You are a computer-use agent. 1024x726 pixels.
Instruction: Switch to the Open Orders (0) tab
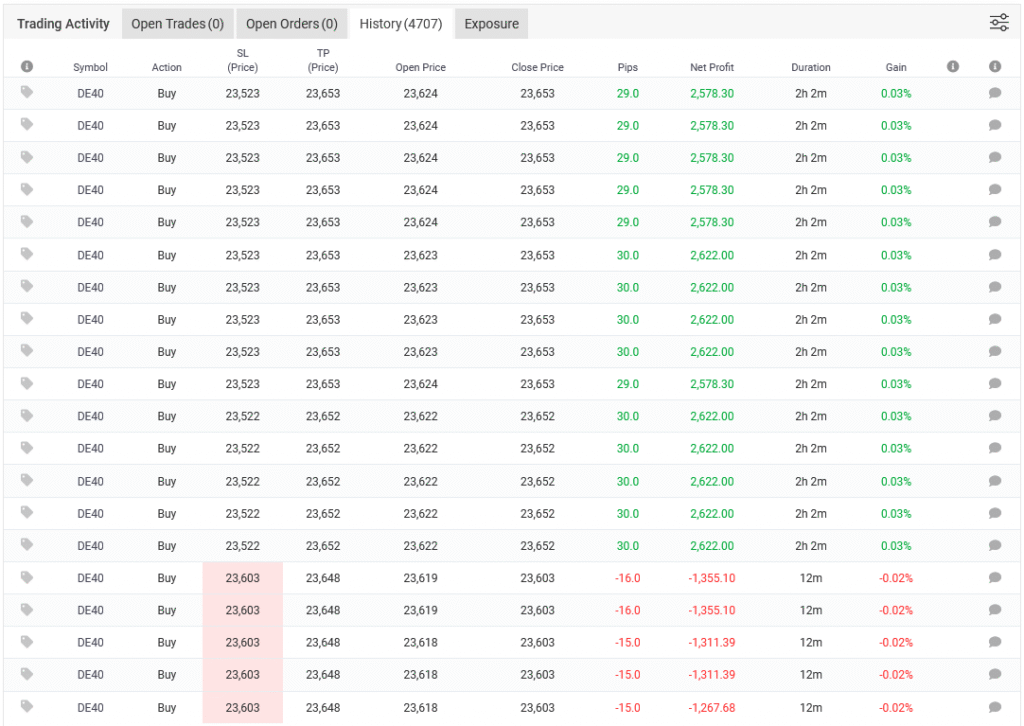(x=291, y=24)
